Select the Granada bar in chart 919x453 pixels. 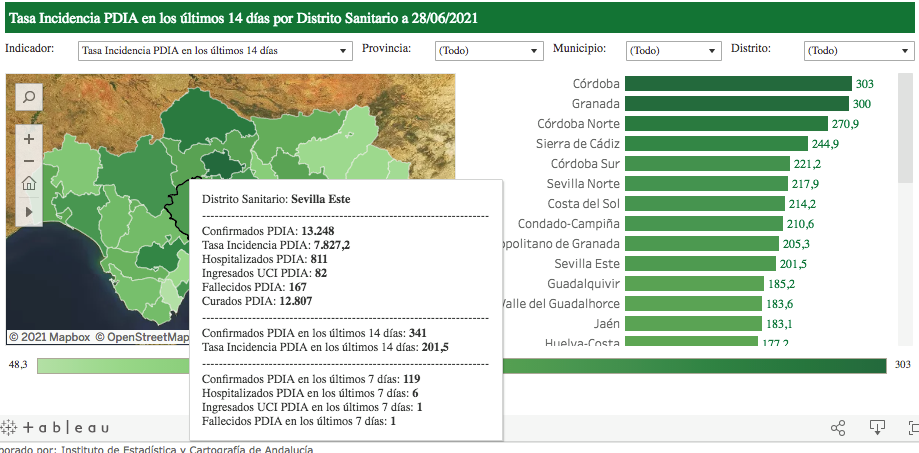coord(736,104)
